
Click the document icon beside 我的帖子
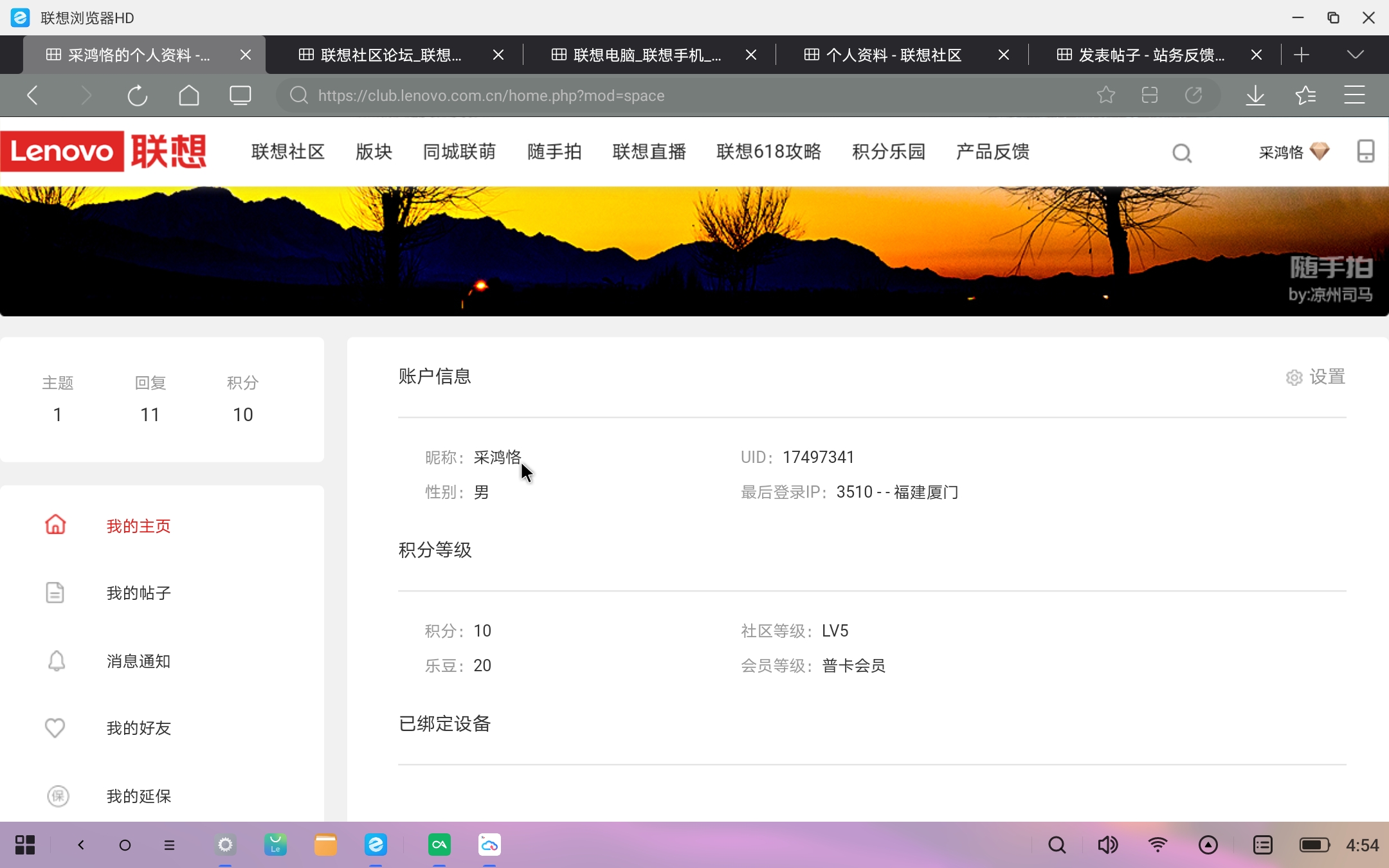tap(55, 592)
